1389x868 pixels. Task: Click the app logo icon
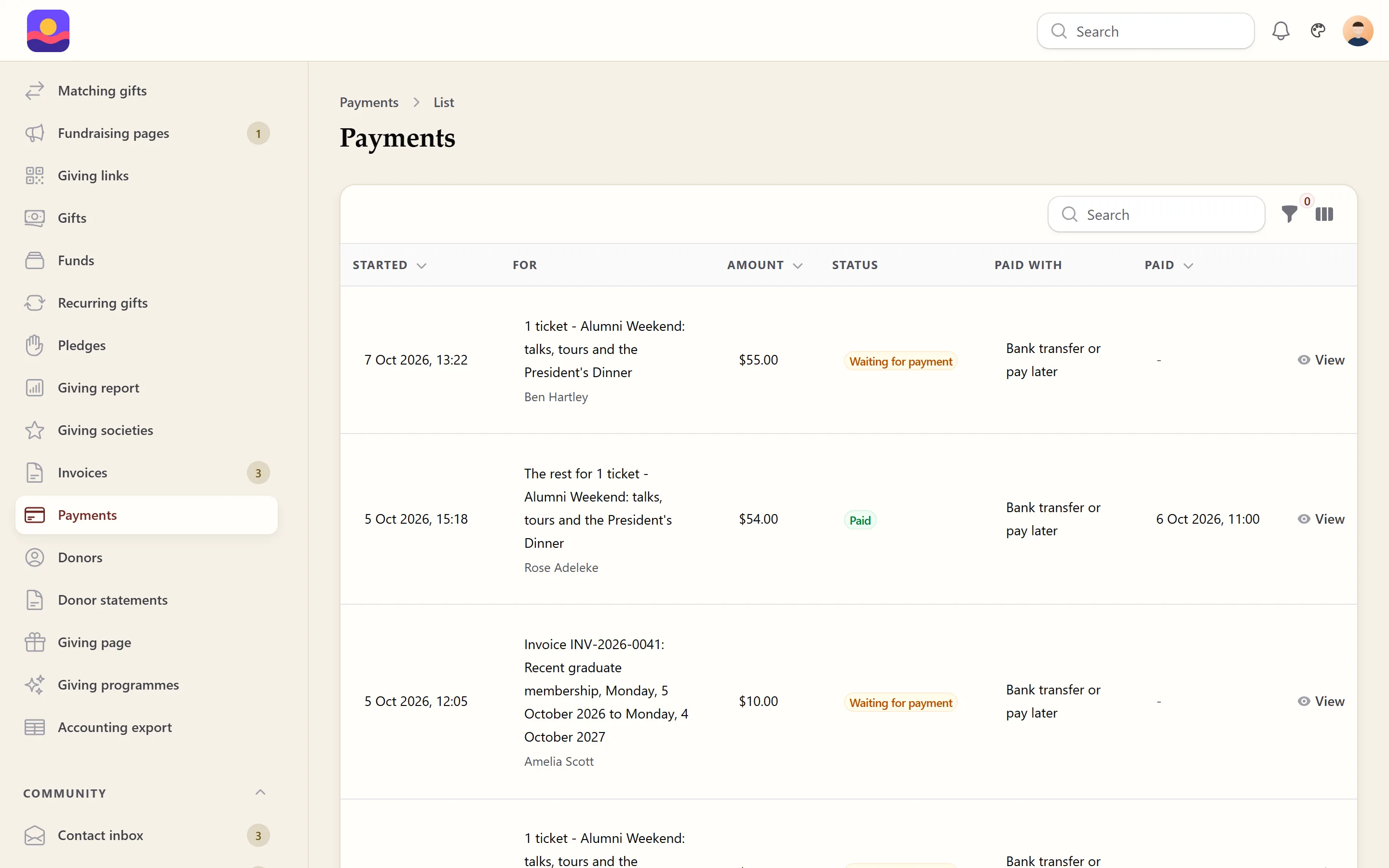point(48,31)
